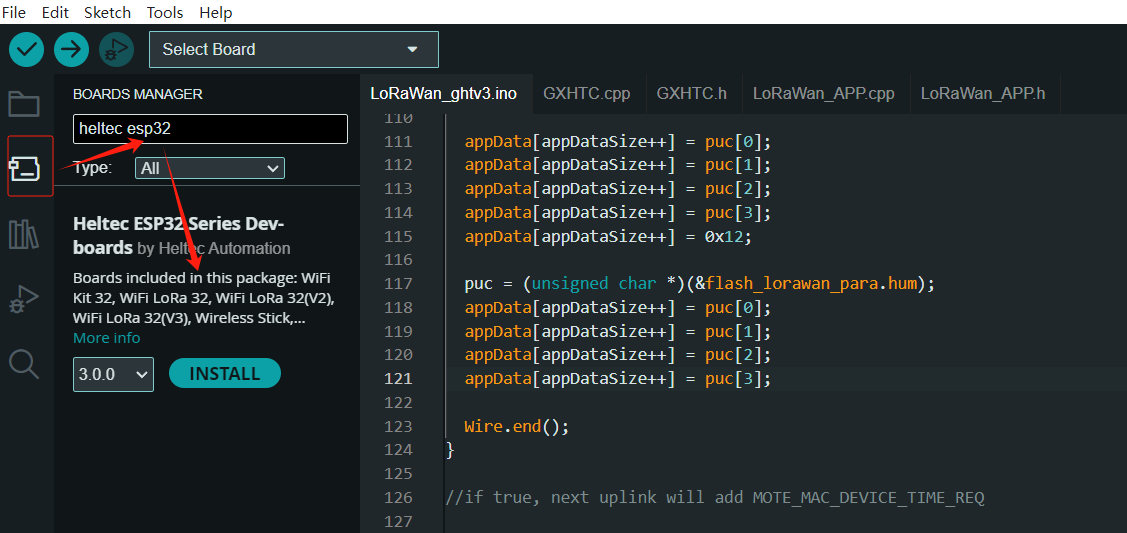Click the Verify checkmark button
Image resolution: width=1127 pixels, height=533 pixels.
(x=26, y=49)
